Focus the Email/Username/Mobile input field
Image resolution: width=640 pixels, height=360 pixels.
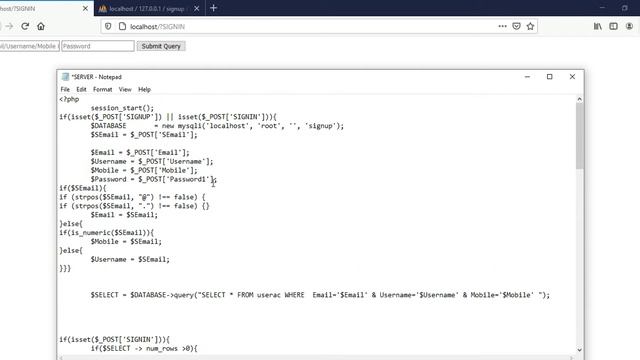29,46
